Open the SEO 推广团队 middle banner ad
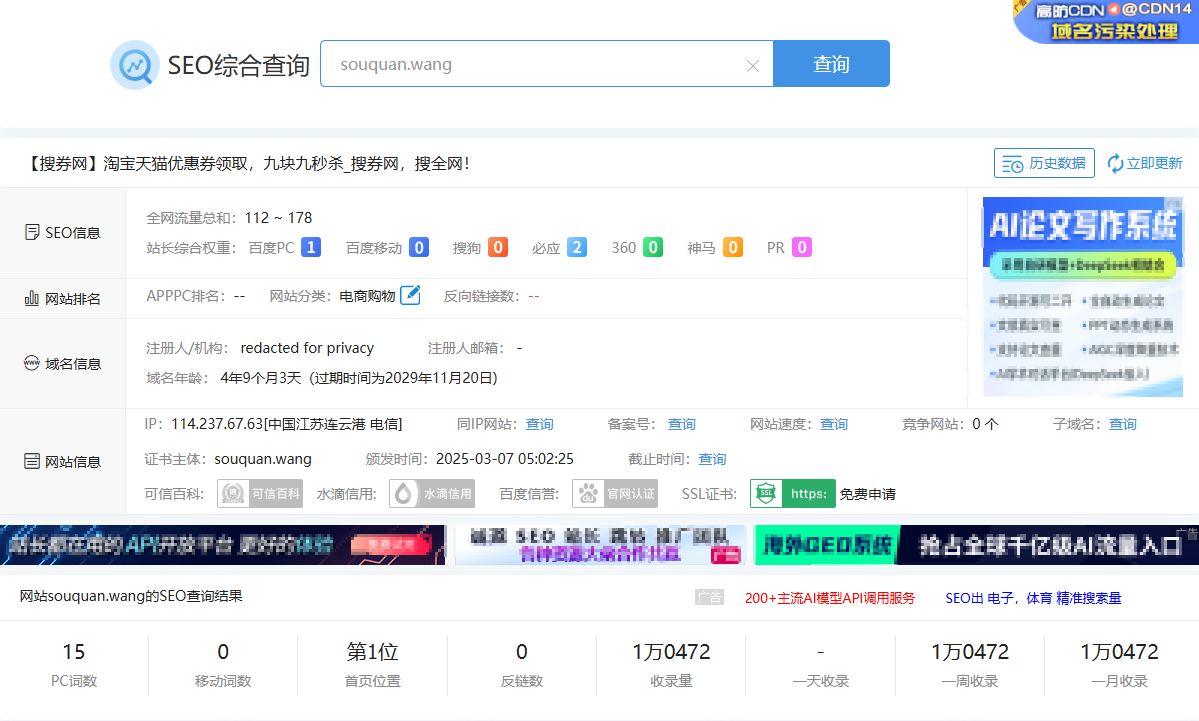Viewport: 1199px width, 721px height. coord(600,545)
